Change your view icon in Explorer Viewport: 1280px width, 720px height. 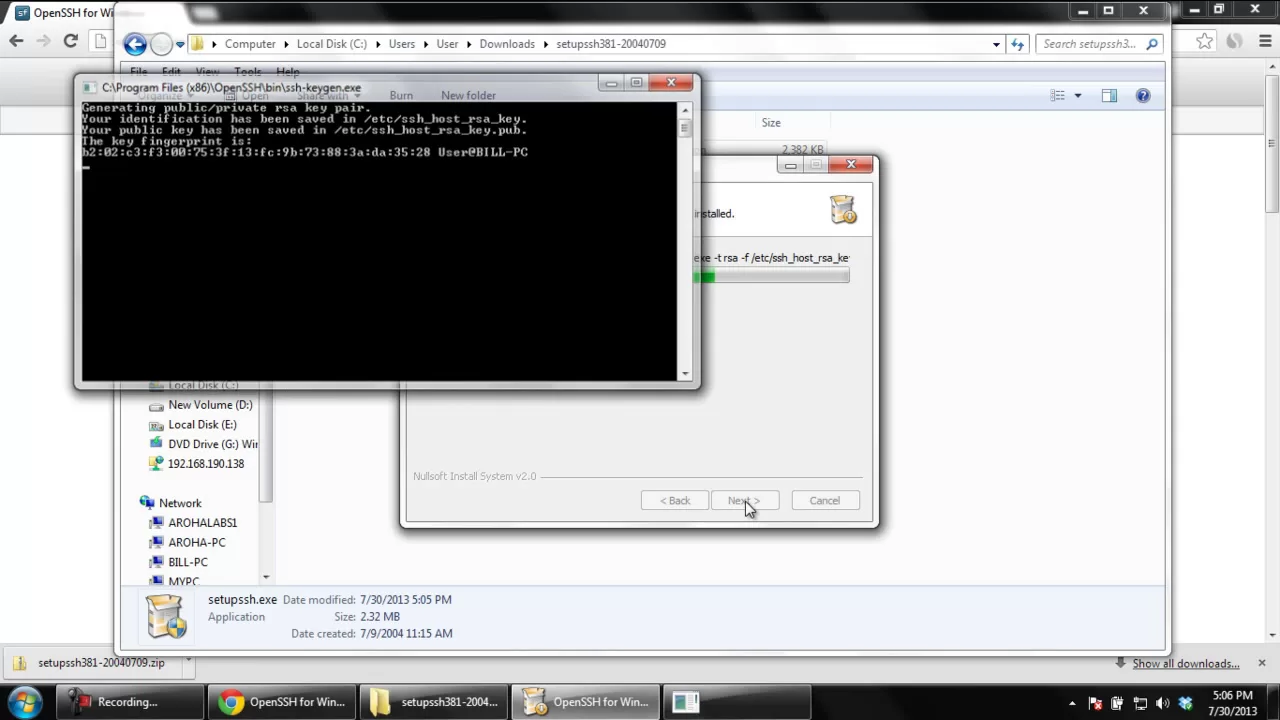[x=1058, y=95]
